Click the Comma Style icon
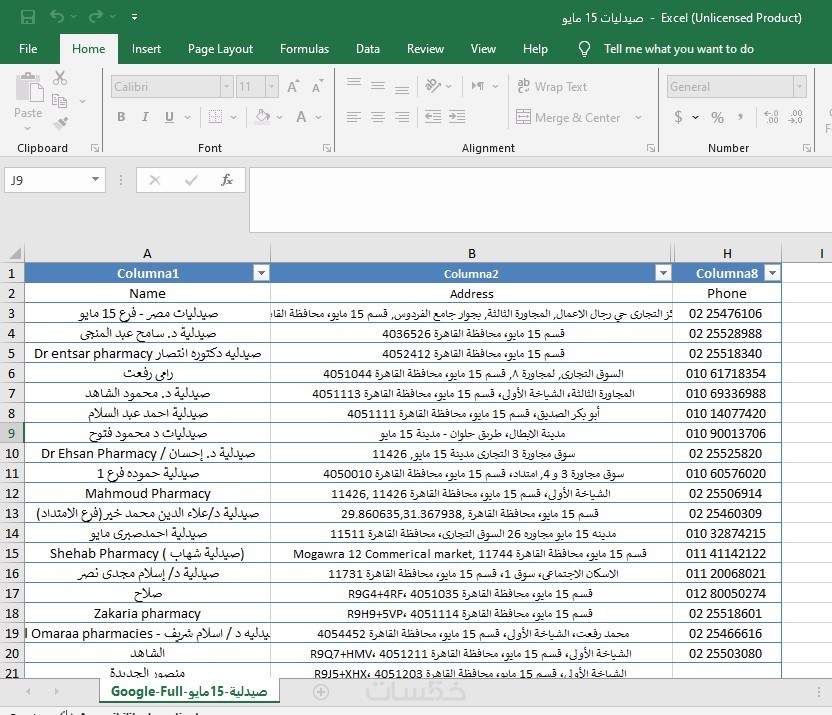832x715 pixels. tap(740, 117)
